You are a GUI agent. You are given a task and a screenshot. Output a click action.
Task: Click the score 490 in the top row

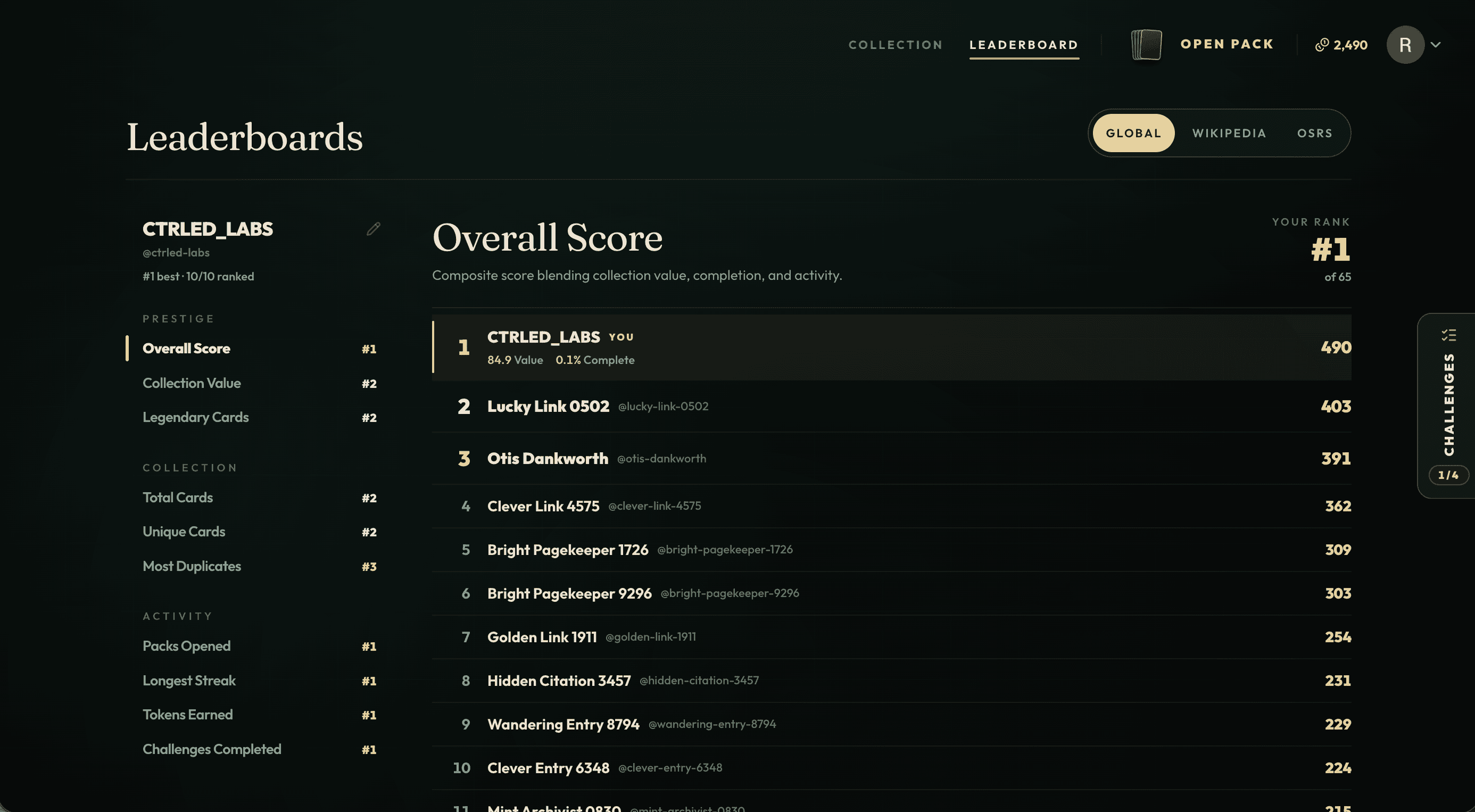tap(1336, 347)
